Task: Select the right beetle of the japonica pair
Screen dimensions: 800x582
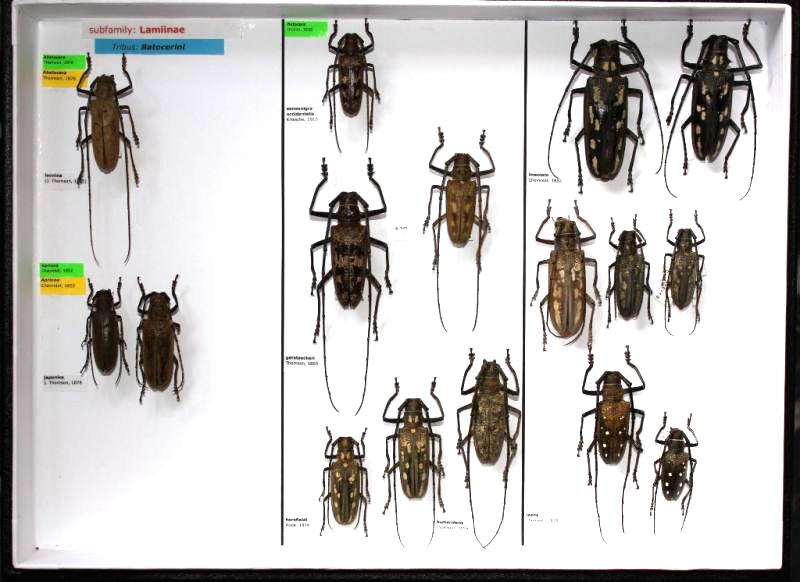Action: [x=158, y=342]
